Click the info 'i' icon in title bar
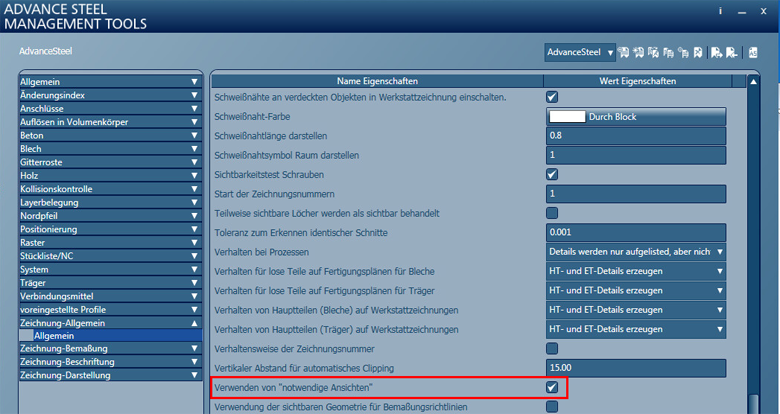The height and width of the screenshot is (414, 780). click(x=720, y=10)
